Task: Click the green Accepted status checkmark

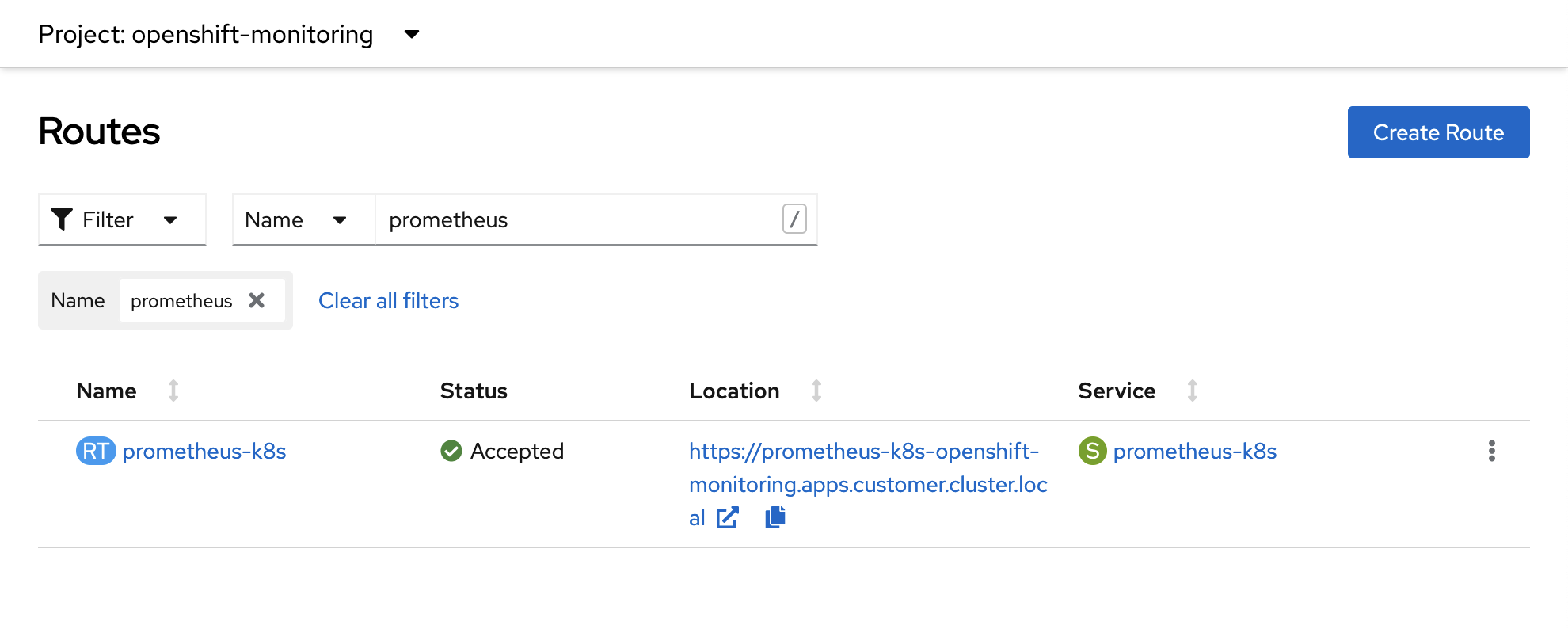Action: (451, 451)
